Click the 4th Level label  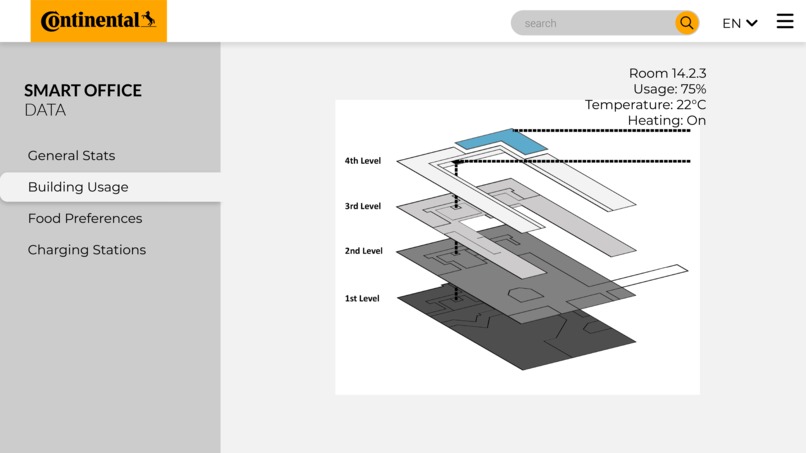[363, 160]
